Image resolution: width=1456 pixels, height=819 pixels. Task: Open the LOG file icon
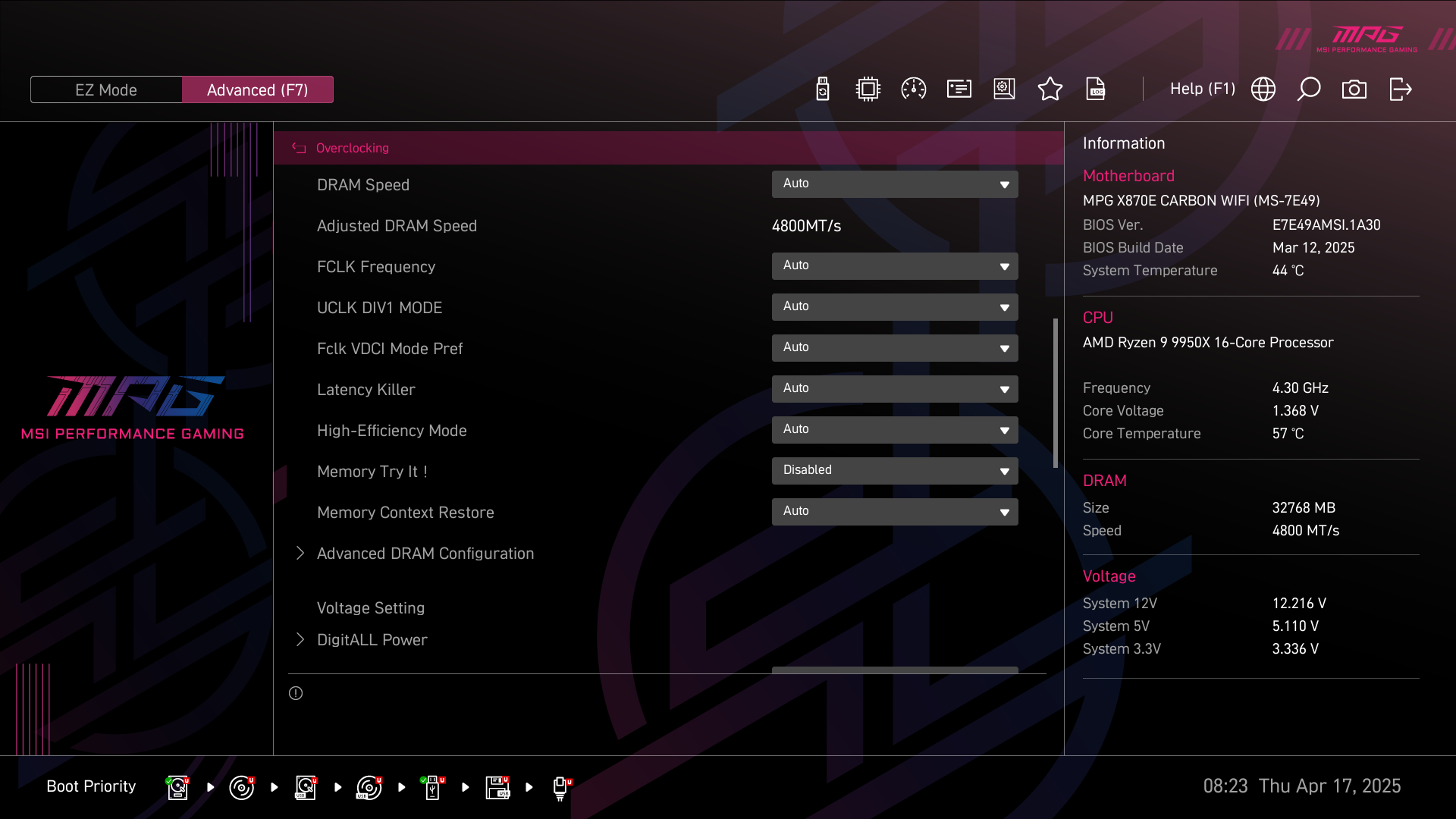pyautogui.click(x=1095, y=89)
